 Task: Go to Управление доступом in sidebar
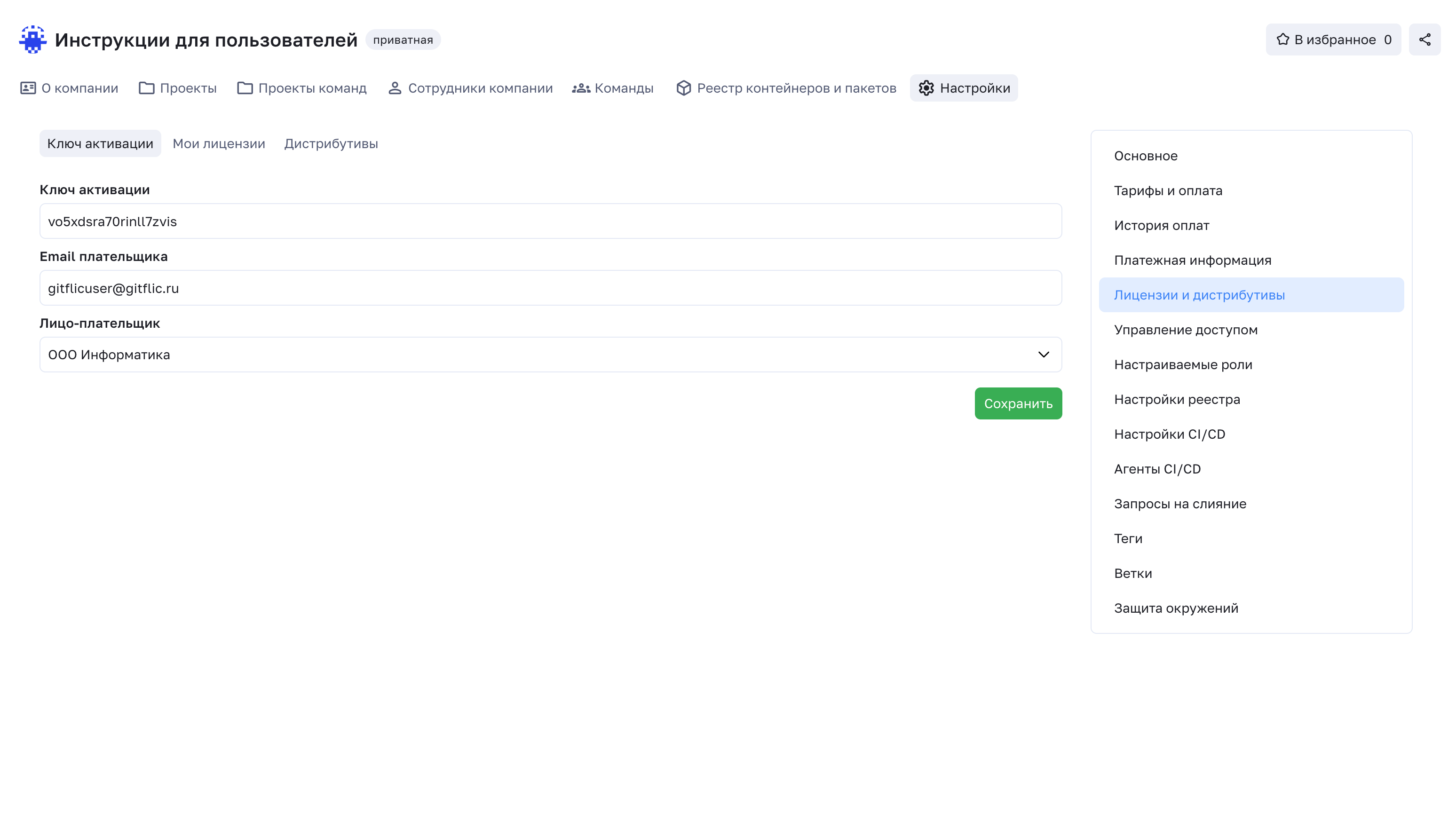click(1185, 330)
